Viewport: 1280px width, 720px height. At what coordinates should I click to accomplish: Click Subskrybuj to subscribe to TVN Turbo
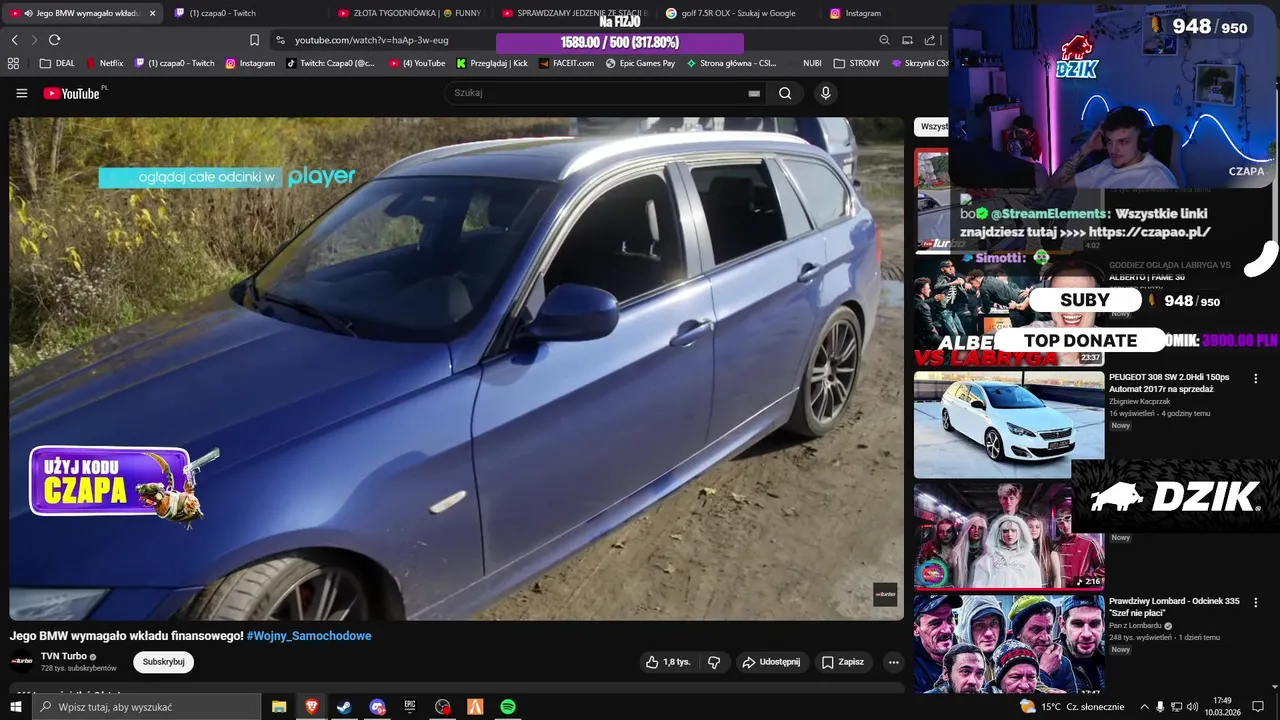tap(163, 662)
